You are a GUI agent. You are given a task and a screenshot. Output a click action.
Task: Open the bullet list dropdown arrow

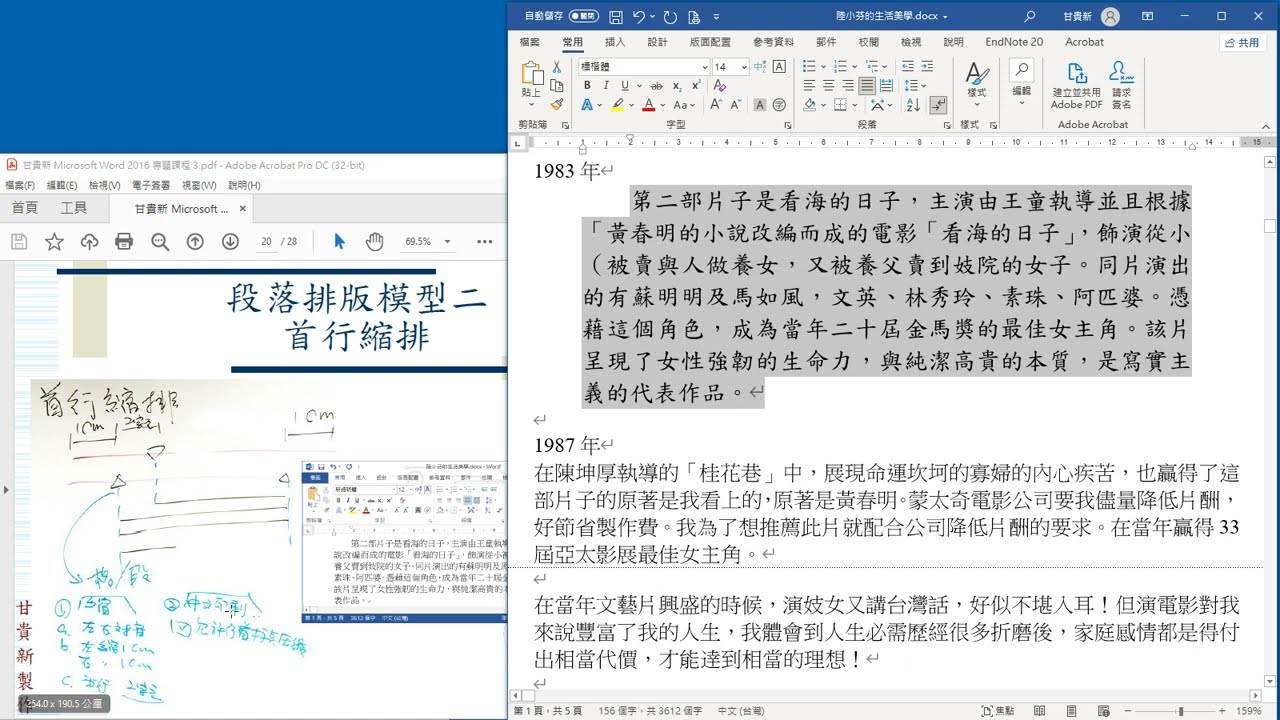coord(822,67)
